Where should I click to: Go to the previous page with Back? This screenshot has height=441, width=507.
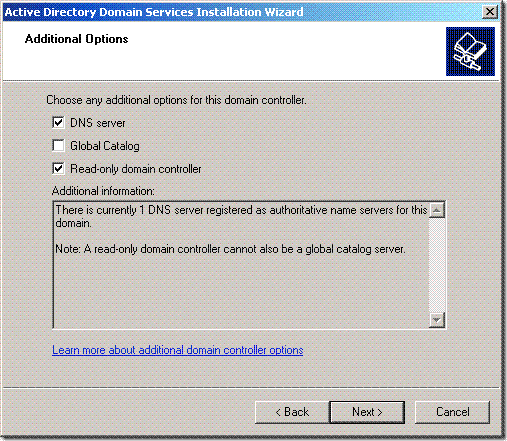pyautogui.click(x=292, y=412)
